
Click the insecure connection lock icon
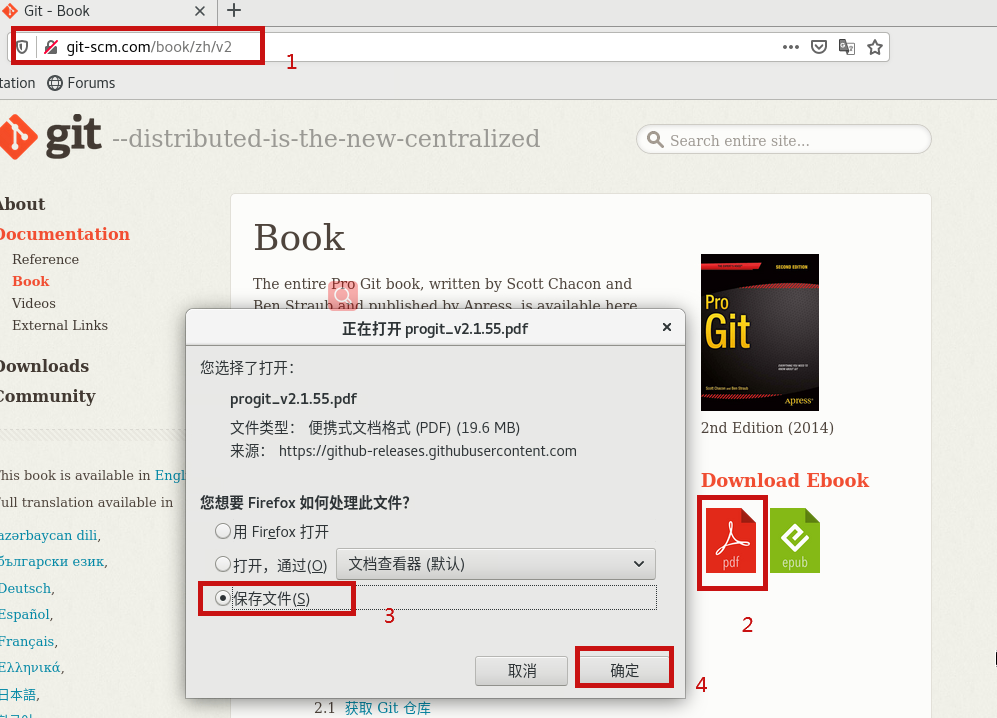51,47
